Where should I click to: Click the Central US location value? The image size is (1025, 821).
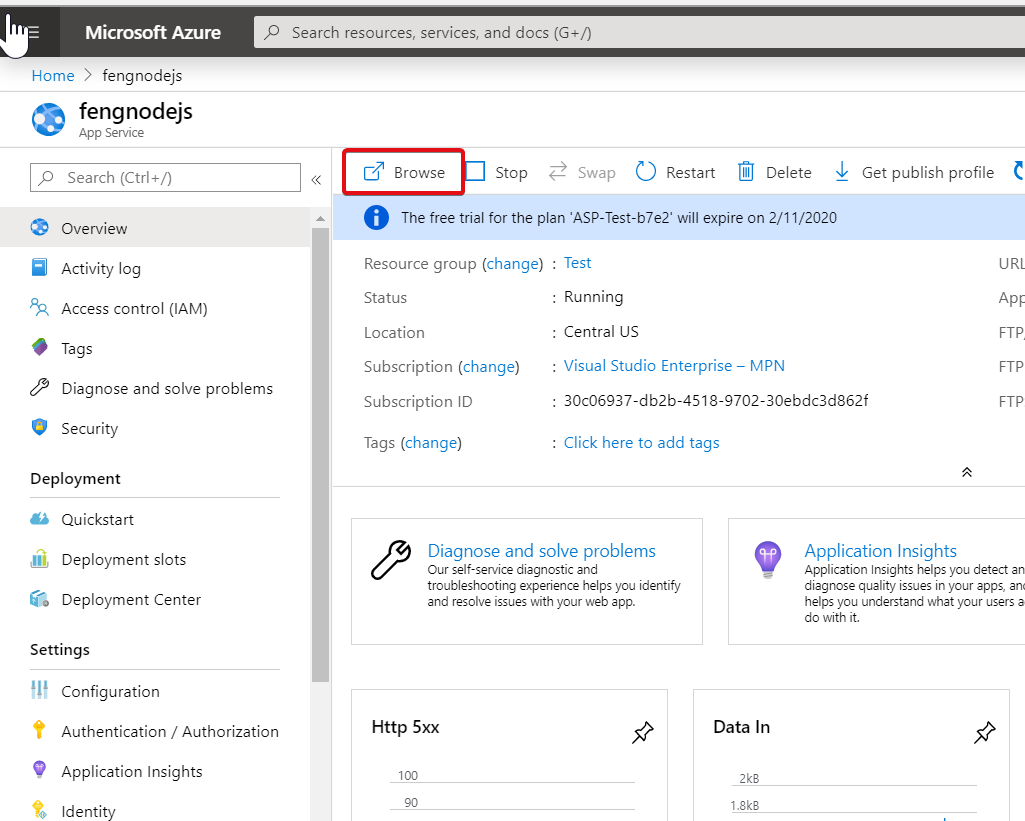pyautogui.click(x=601, y=331)
